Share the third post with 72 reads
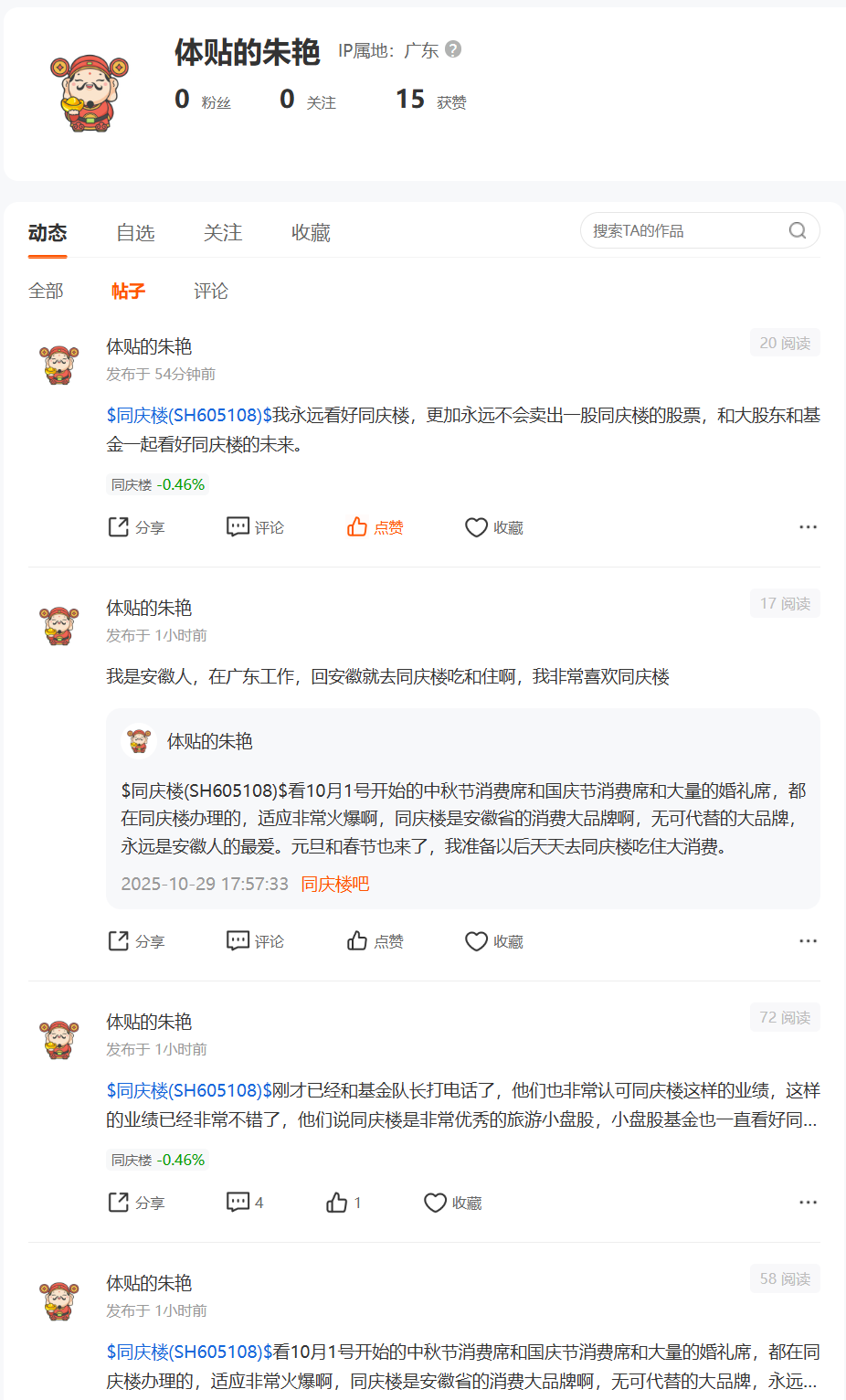Viewport: 846px width, 1400px height. pos(136,1203)
